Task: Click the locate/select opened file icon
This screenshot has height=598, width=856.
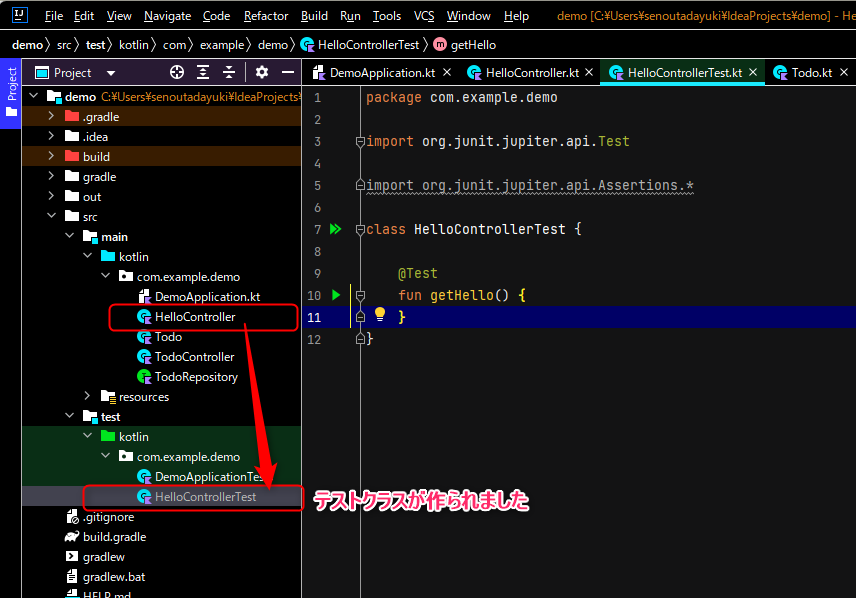Action: coord(177,72)
